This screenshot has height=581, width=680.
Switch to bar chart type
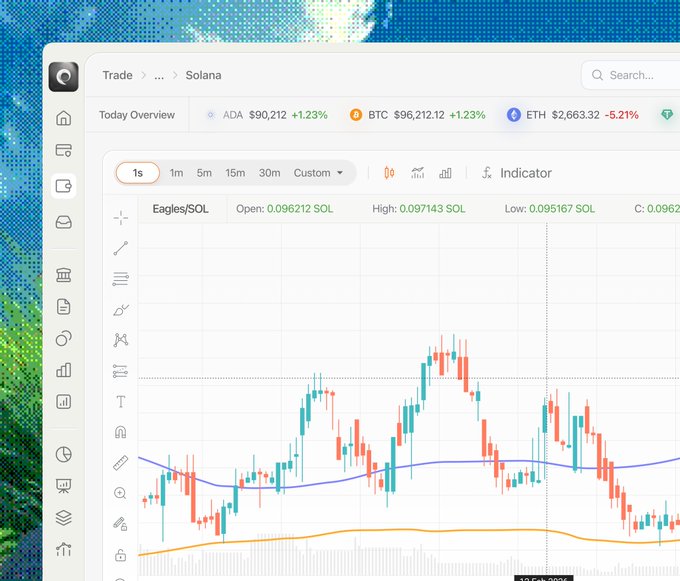[x=445, y=173]
